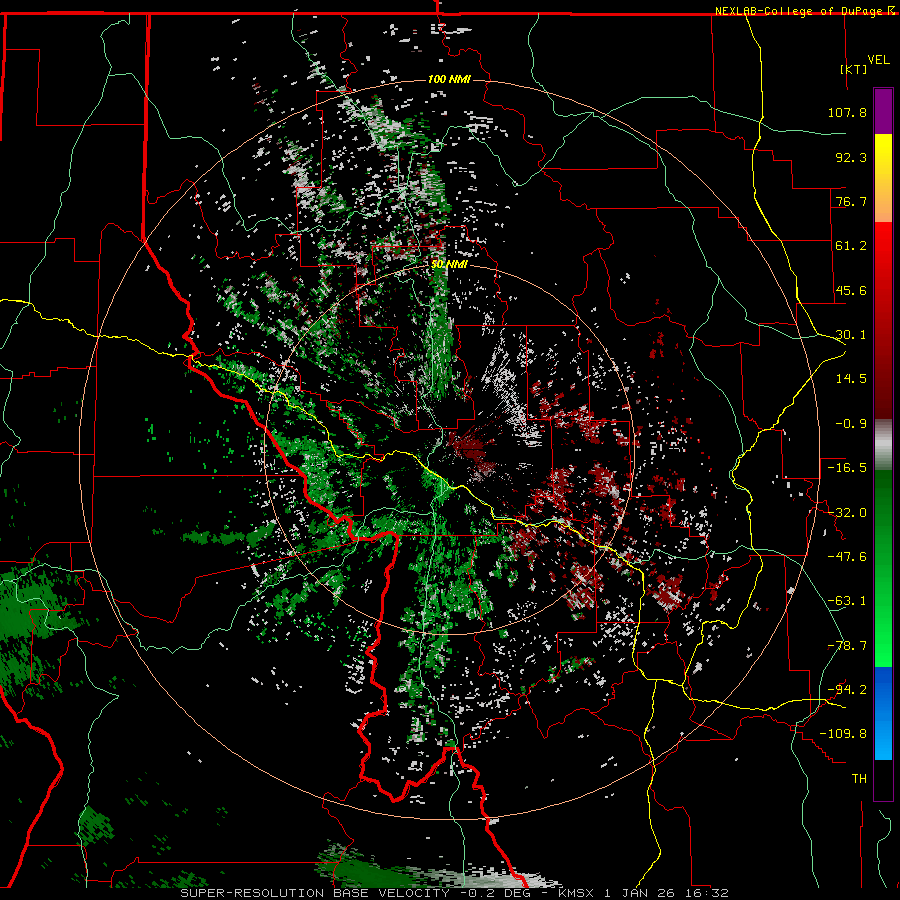Click the yellow-orange segment of color bar
The height and width of the screenshot is (900, 900).
pos(883,179)
